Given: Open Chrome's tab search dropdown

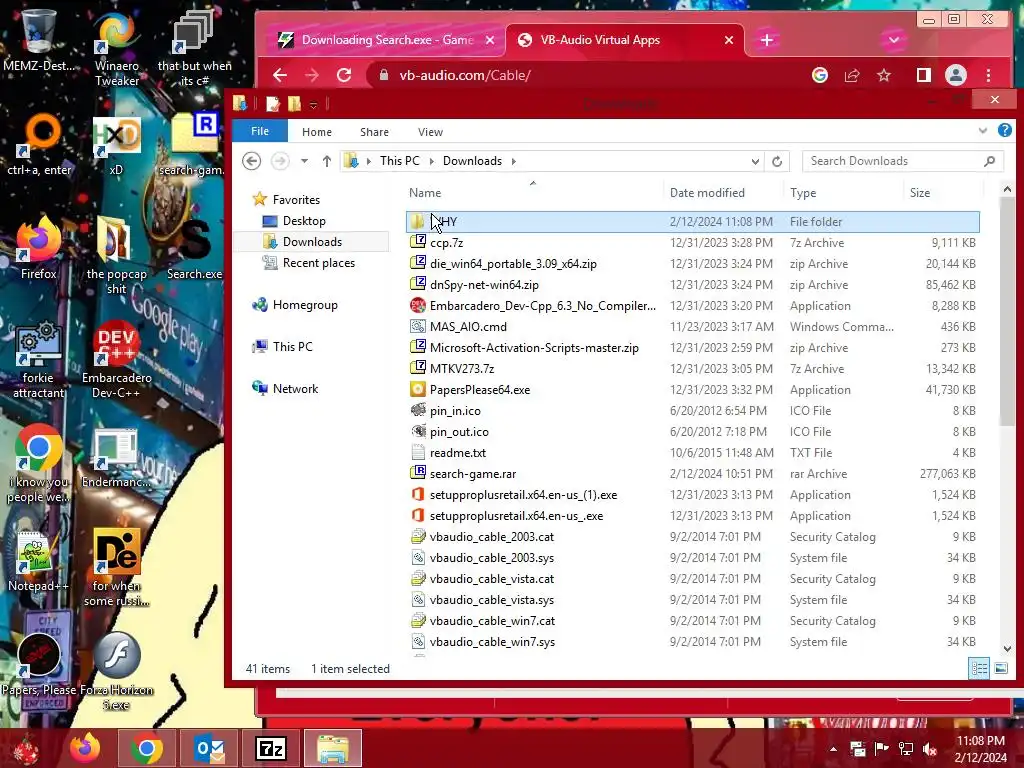Looking at the screenshot, I should click(893, 40).
